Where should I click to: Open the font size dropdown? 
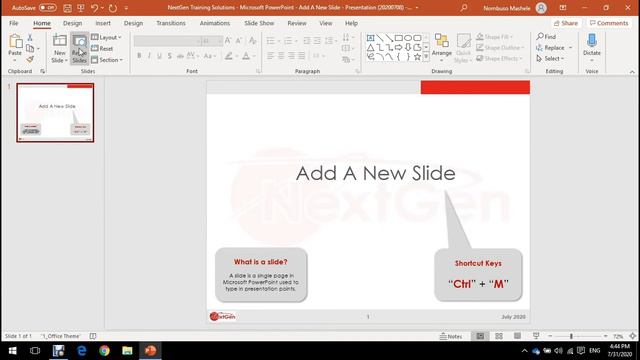pos(220,41)
